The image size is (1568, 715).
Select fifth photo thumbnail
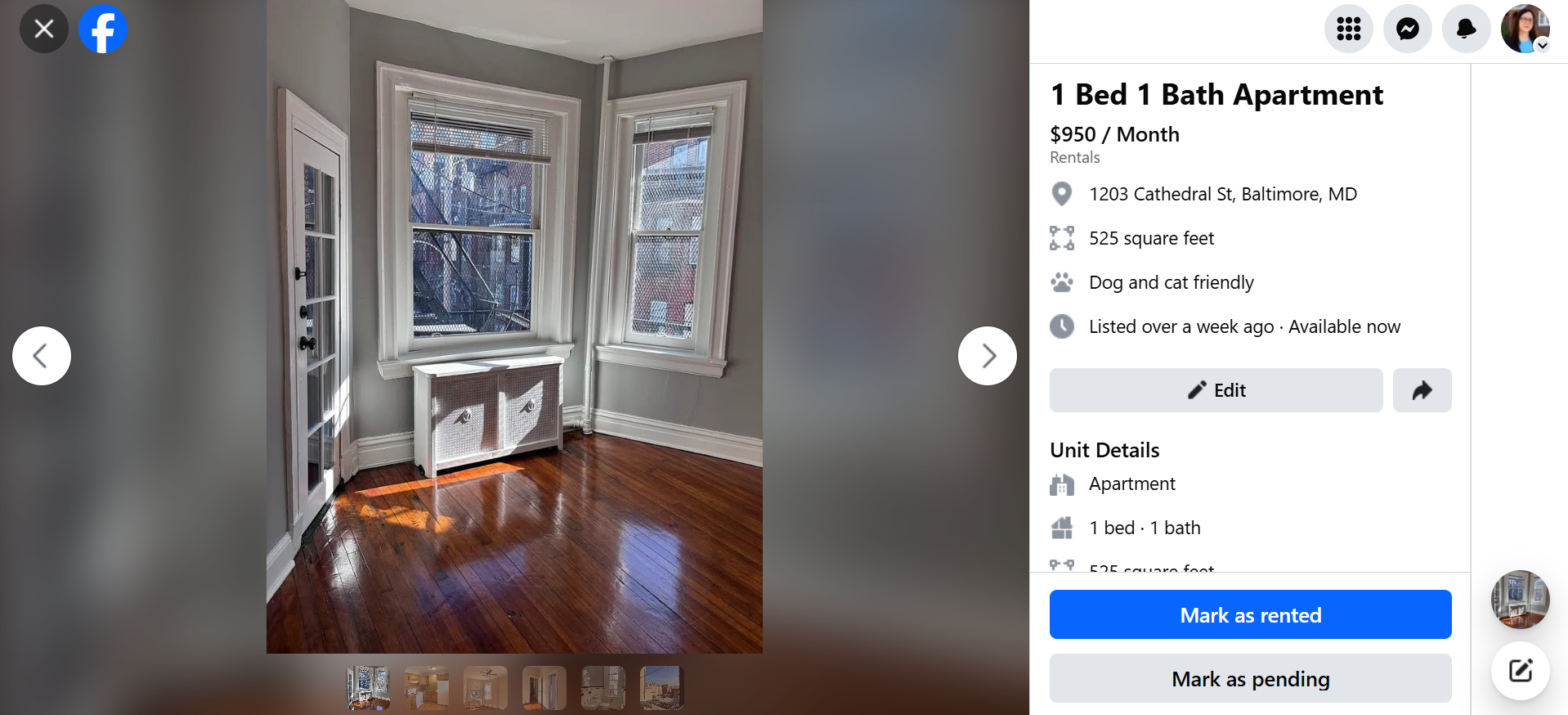603,687
